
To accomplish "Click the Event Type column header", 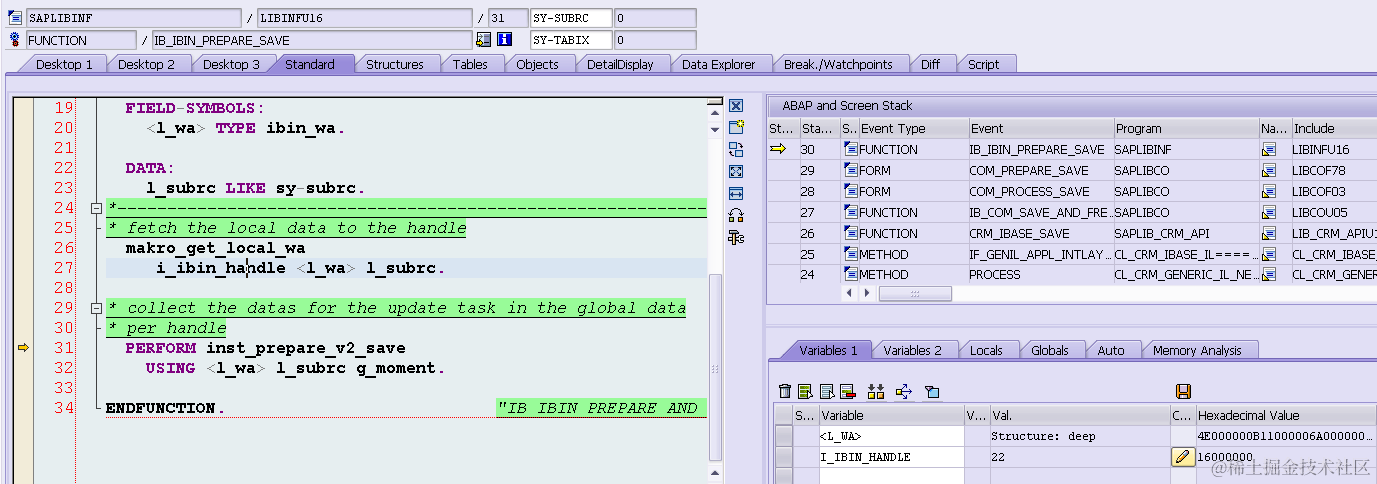I will tap(913, 128).
